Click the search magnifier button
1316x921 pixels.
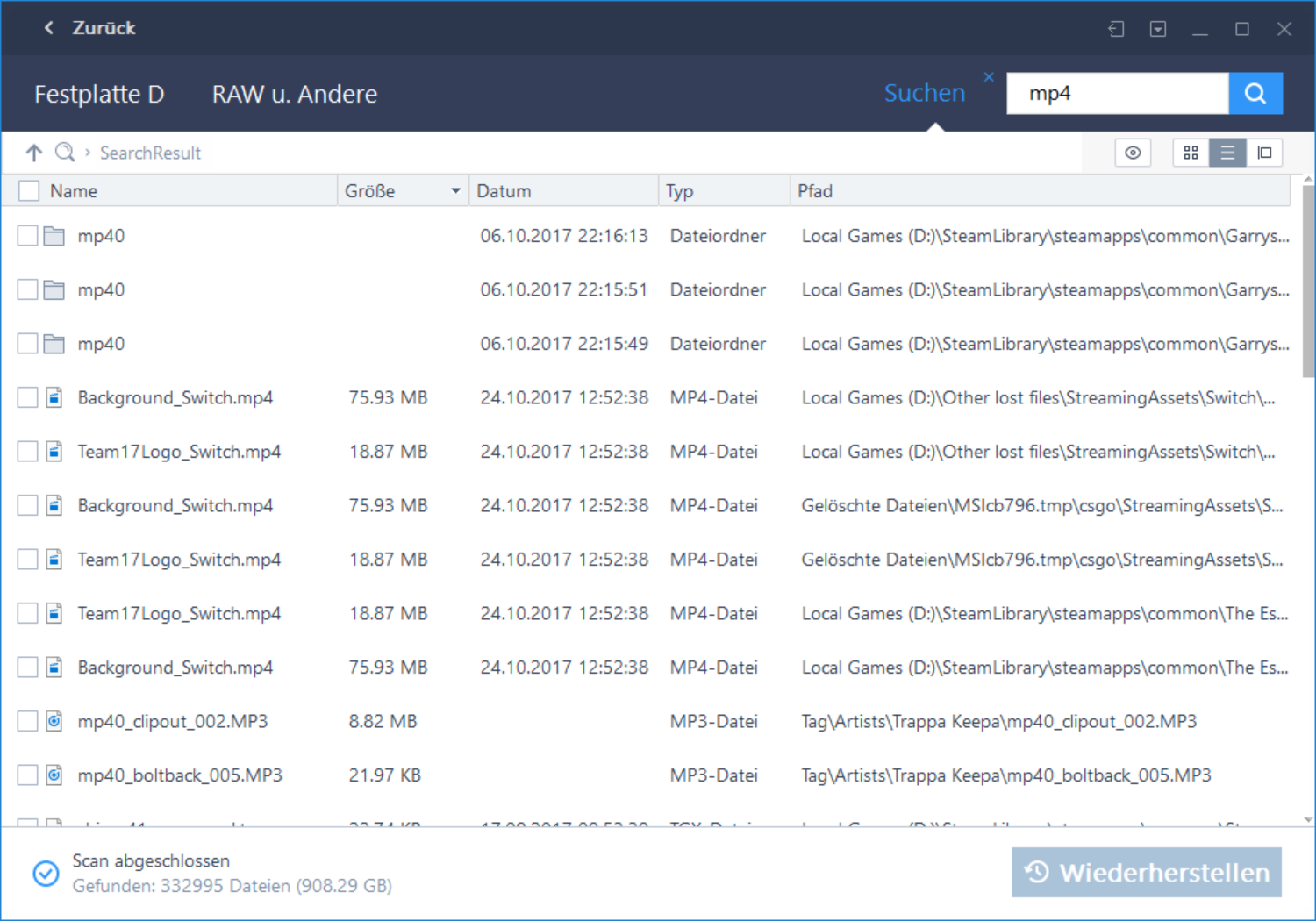click(1255, 93)
